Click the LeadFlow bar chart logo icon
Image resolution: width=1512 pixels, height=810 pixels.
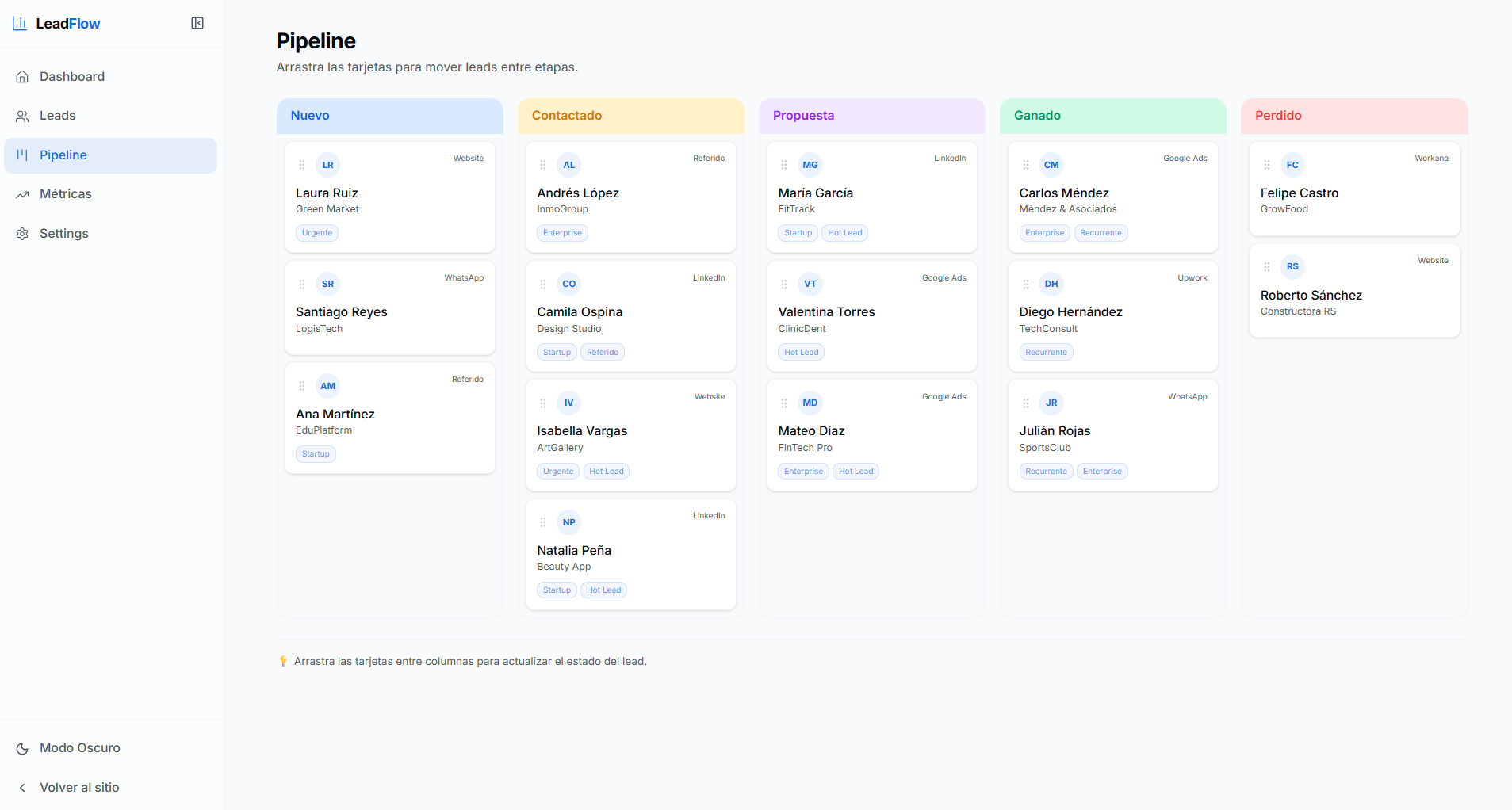(x=20, y=23)
